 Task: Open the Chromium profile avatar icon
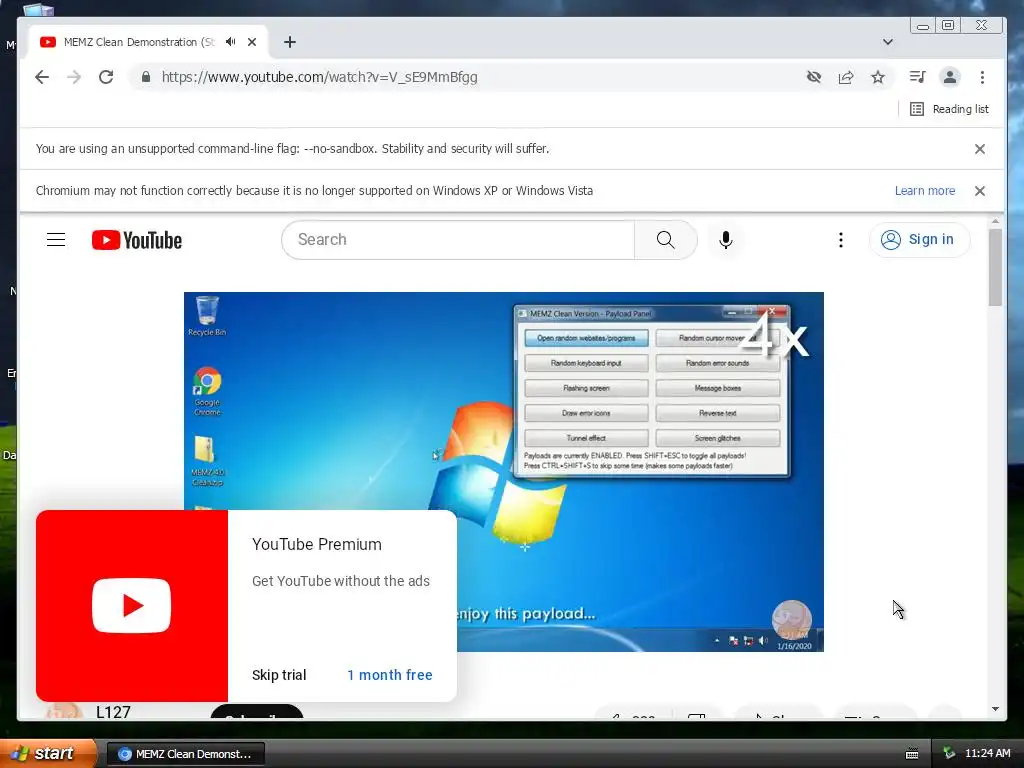(x=950, y=77)
